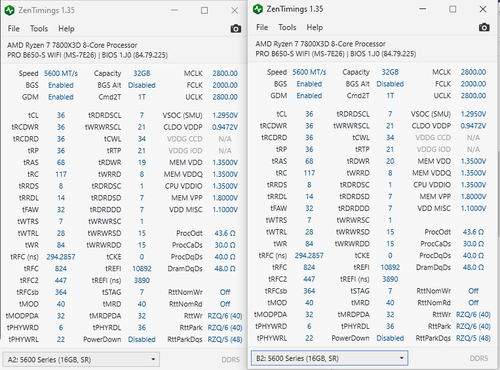The width and height of the screenshot is (500, 370).
Task: Click RttWr RZQ/6 (40) in right window
Action: [473, 315]
